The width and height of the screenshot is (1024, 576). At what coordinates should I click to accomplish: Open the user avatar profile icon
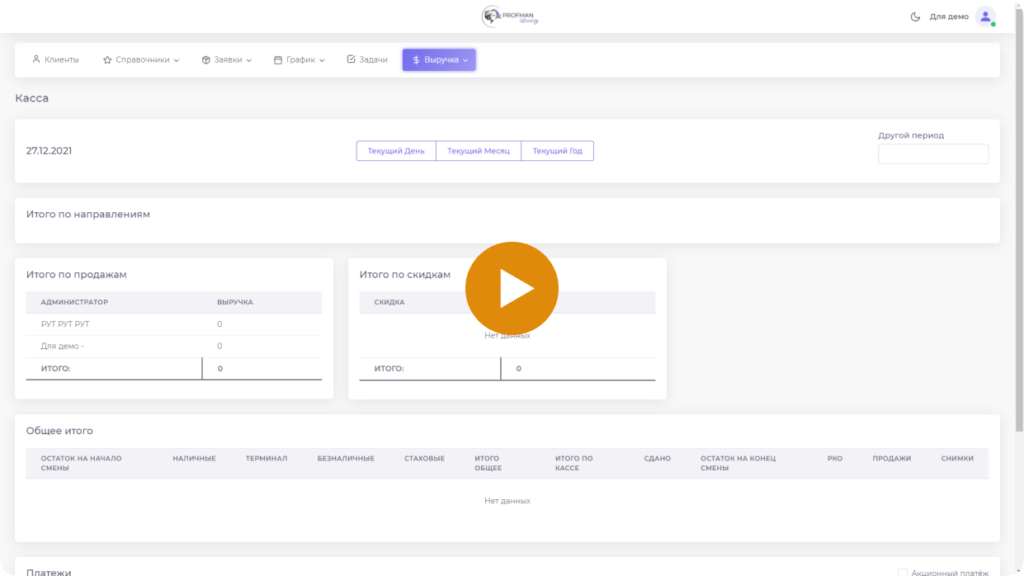click(985, 17)
